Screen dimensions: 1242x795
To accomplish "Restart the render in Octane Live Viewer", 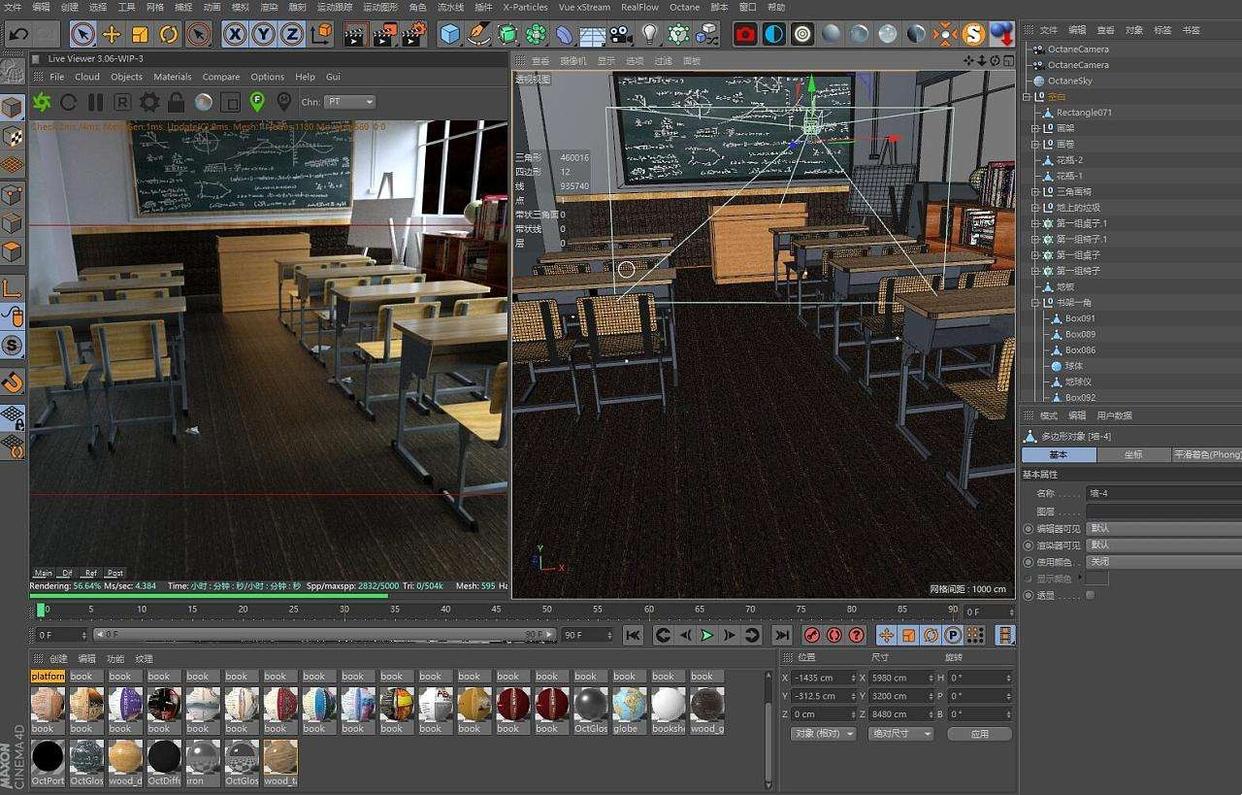I will point(69,102).
